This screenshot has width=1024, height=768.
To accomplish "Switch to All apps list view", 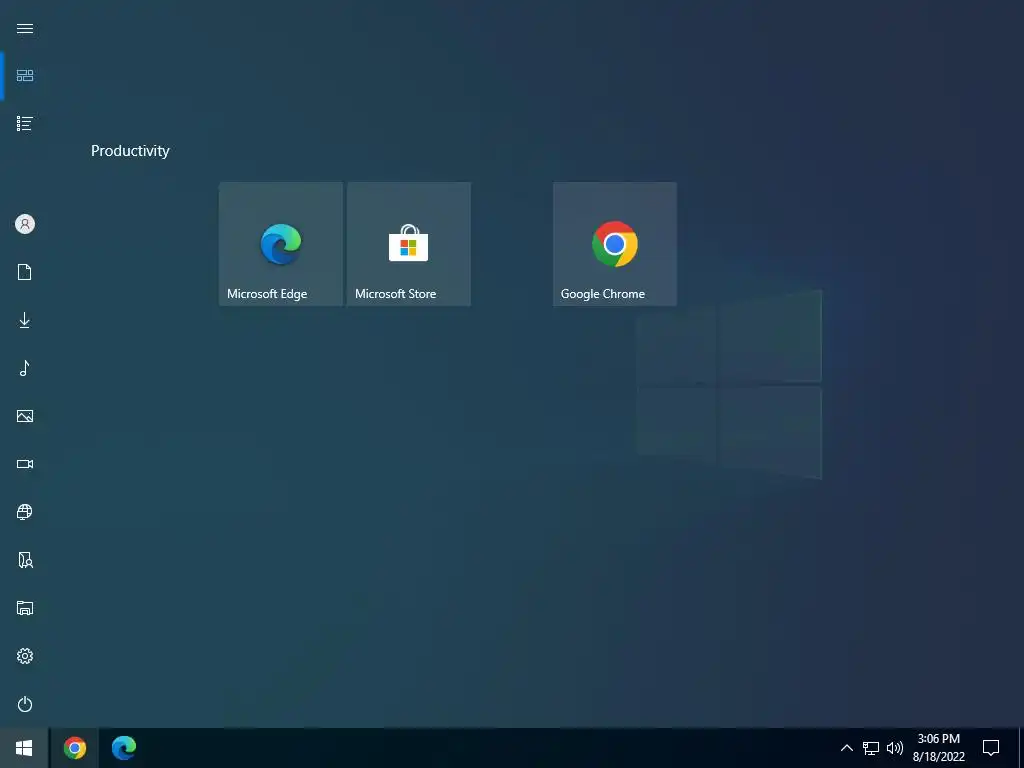I will (25, 123).
